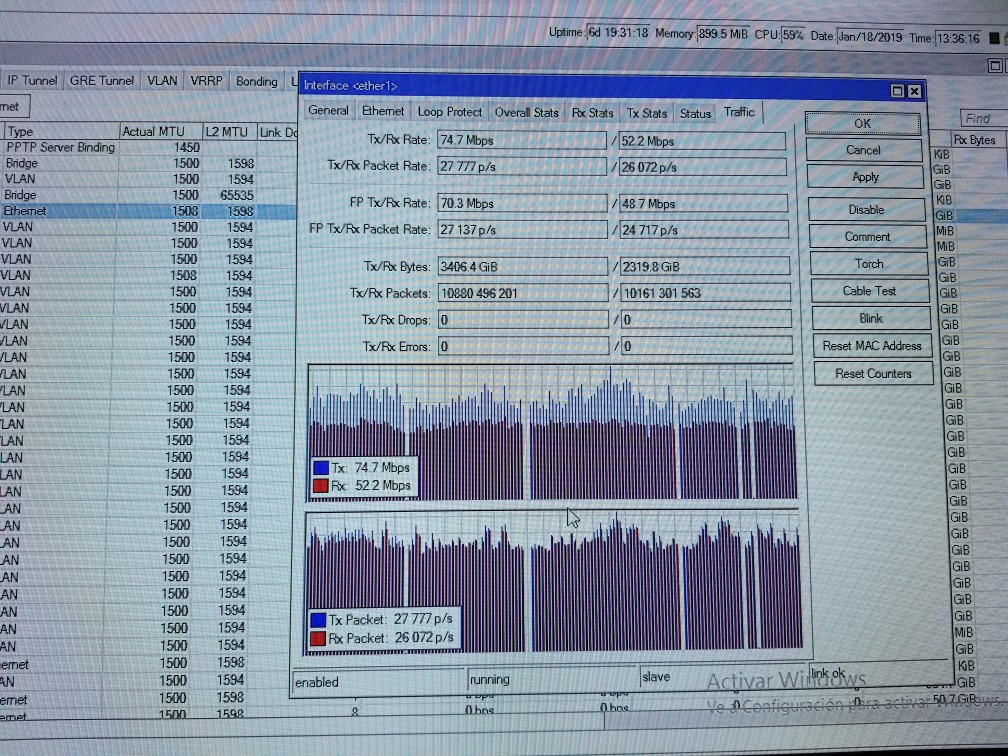Switch to the VLAN tab
1008x756 pixels.
162,80
